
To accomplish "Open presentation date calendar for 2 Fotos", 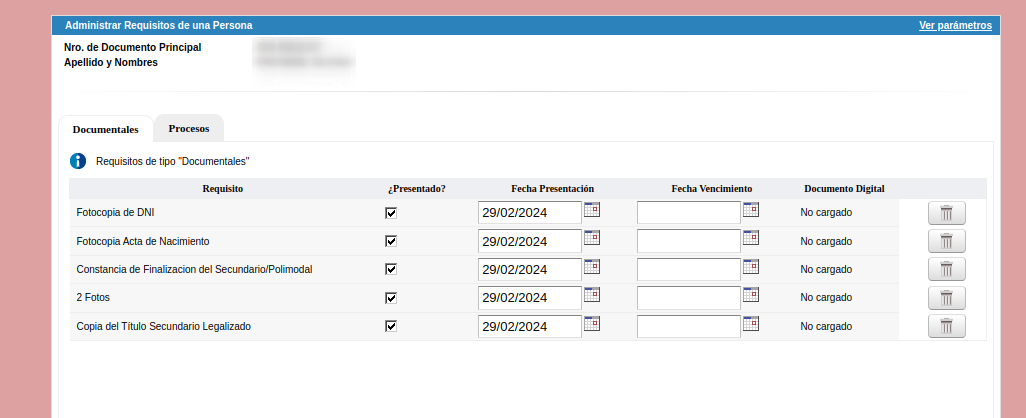I will pos(592,294).
